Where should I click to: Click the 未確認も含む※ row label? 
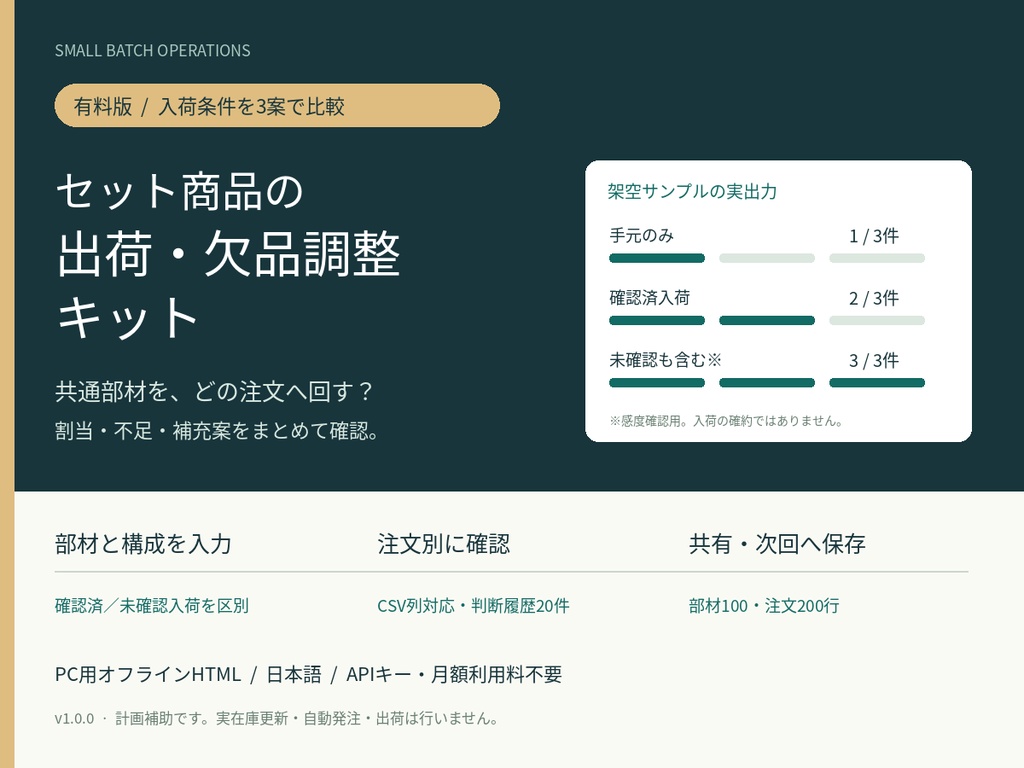pyautogui.click(x=665, y=360)
